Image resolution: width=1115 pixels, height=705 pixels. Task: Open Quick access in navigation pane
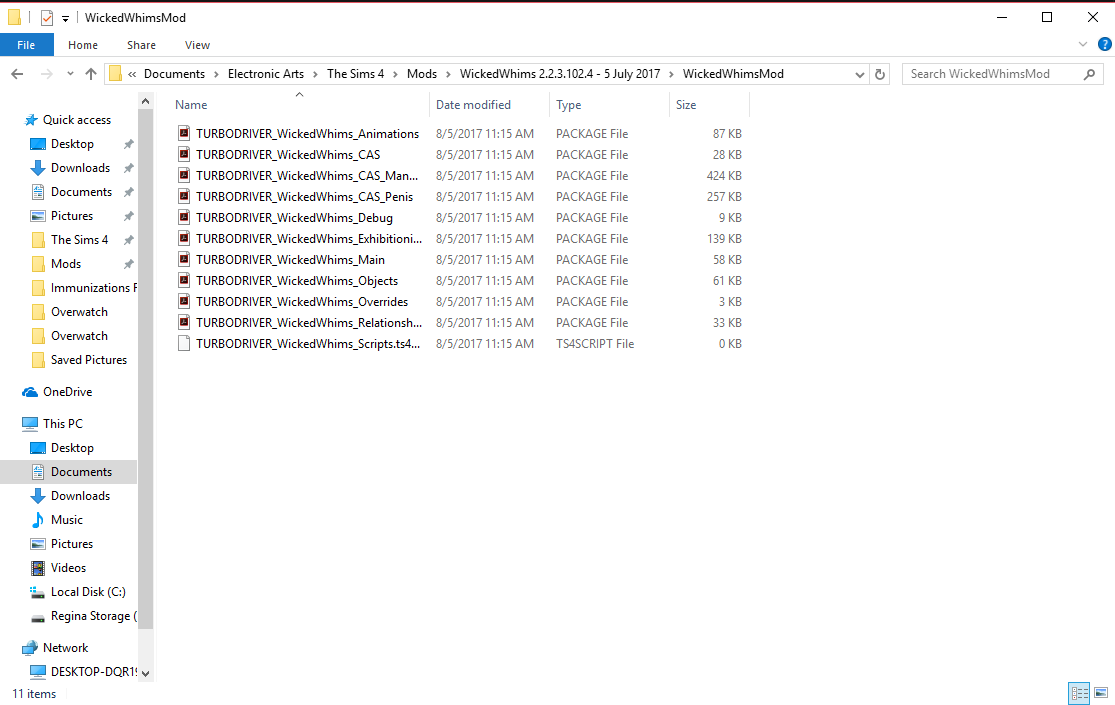tap(77, 120)
